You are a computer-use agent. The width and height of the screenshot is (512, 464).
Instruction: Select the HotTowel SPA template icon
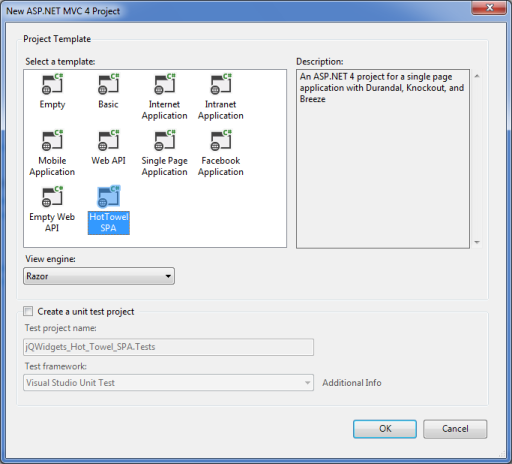pos(109,196)
